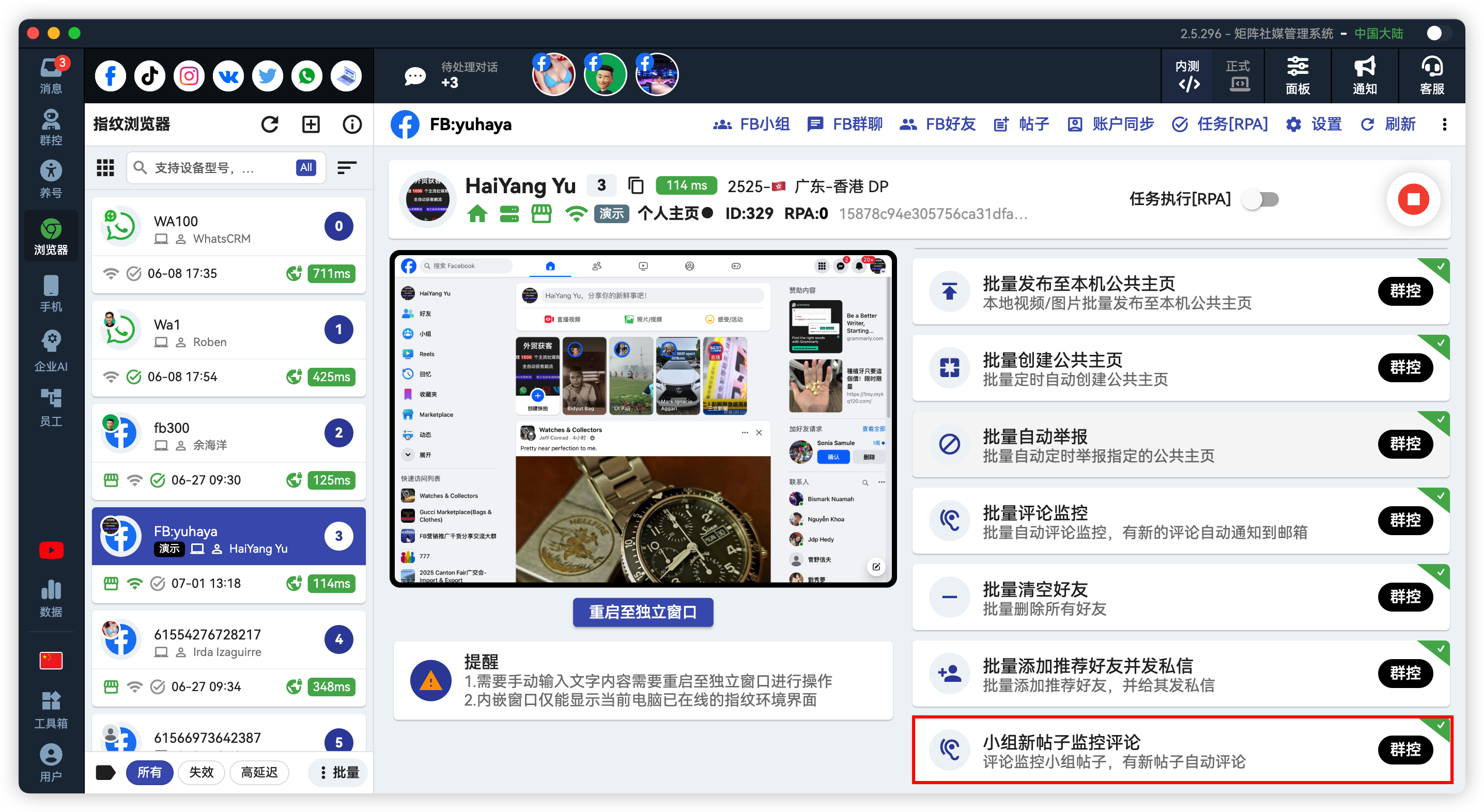Image resolution: width=1484 pixels, height=812 pixels.
Task: Open the 账户同步 account sync tab
Action: coord(1110,124)
